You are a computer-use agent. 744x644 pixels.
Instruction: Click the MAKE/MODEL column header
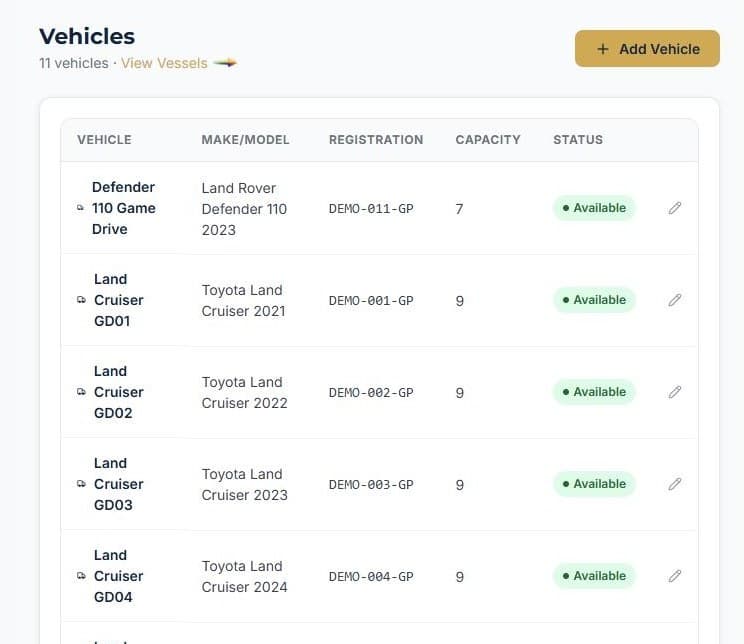click(x=245, y=140)
